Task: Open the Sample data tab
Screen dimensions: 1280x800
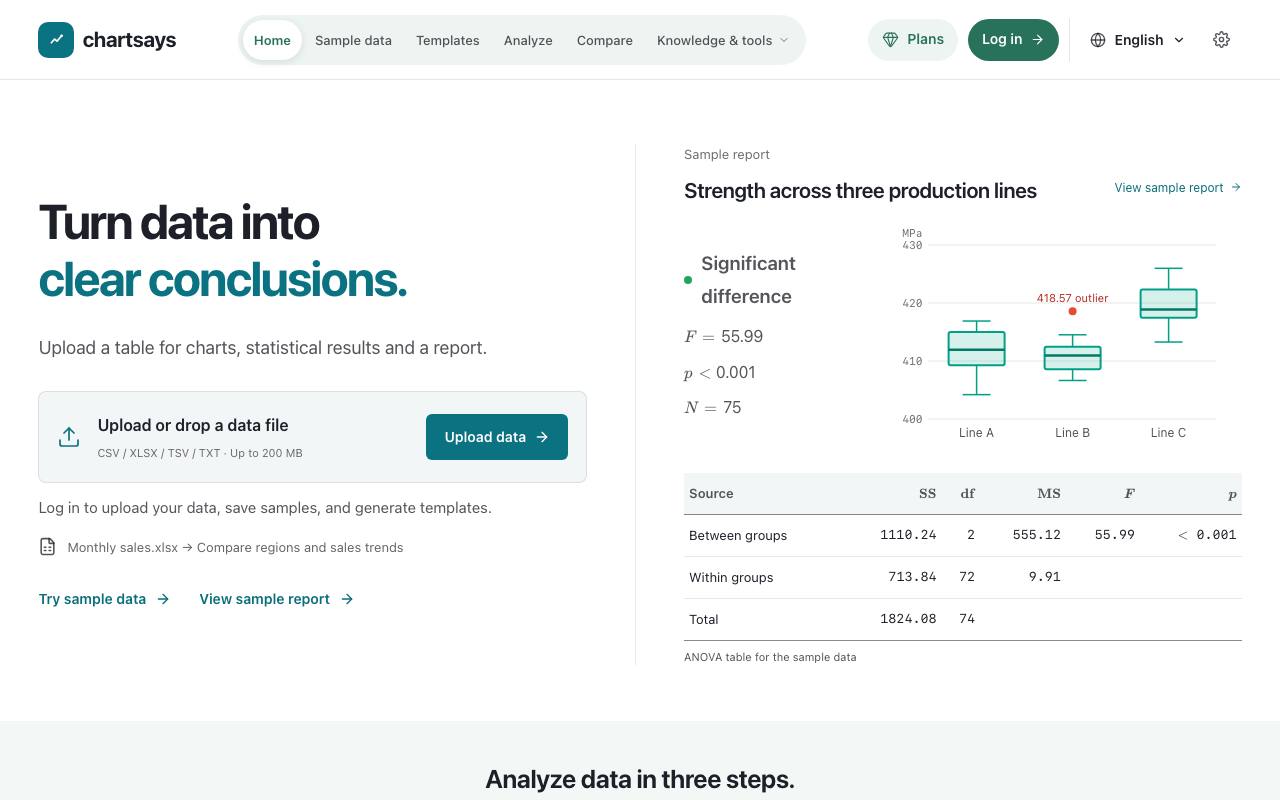Action: point(353,40)
